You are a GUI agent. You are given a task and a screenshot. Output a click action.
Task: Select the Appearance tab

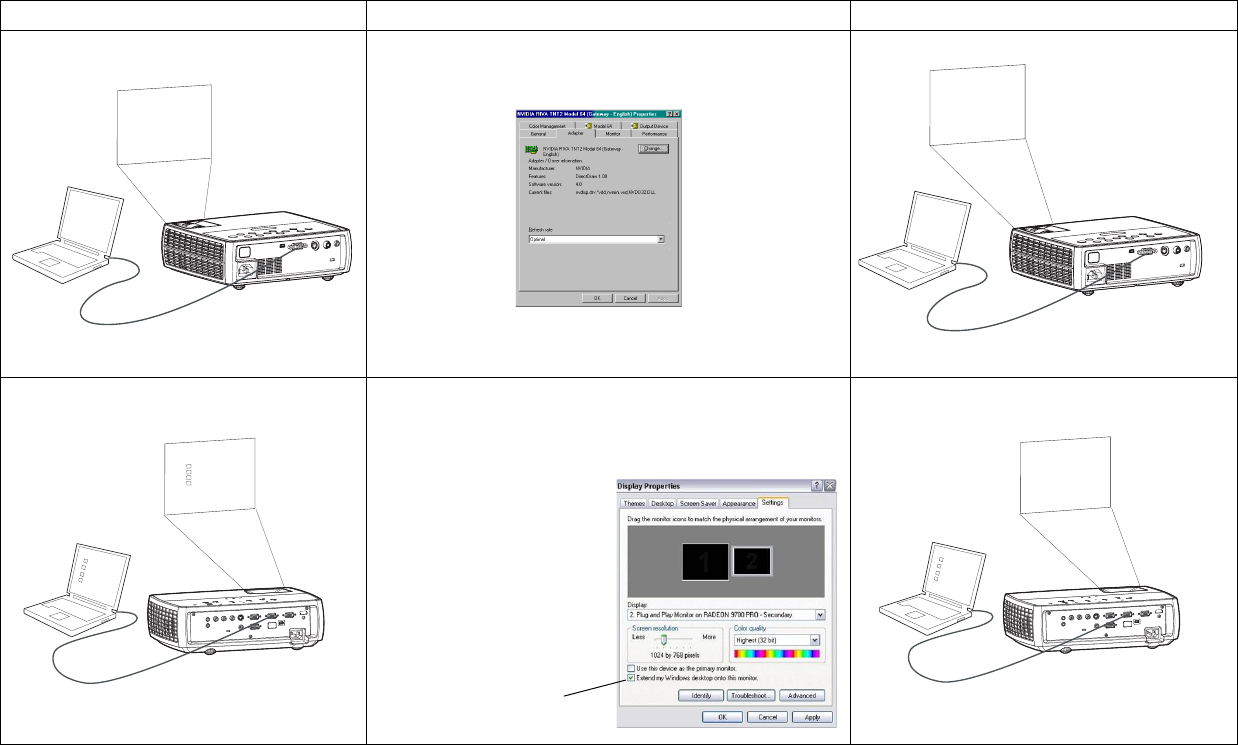(738, 504)
